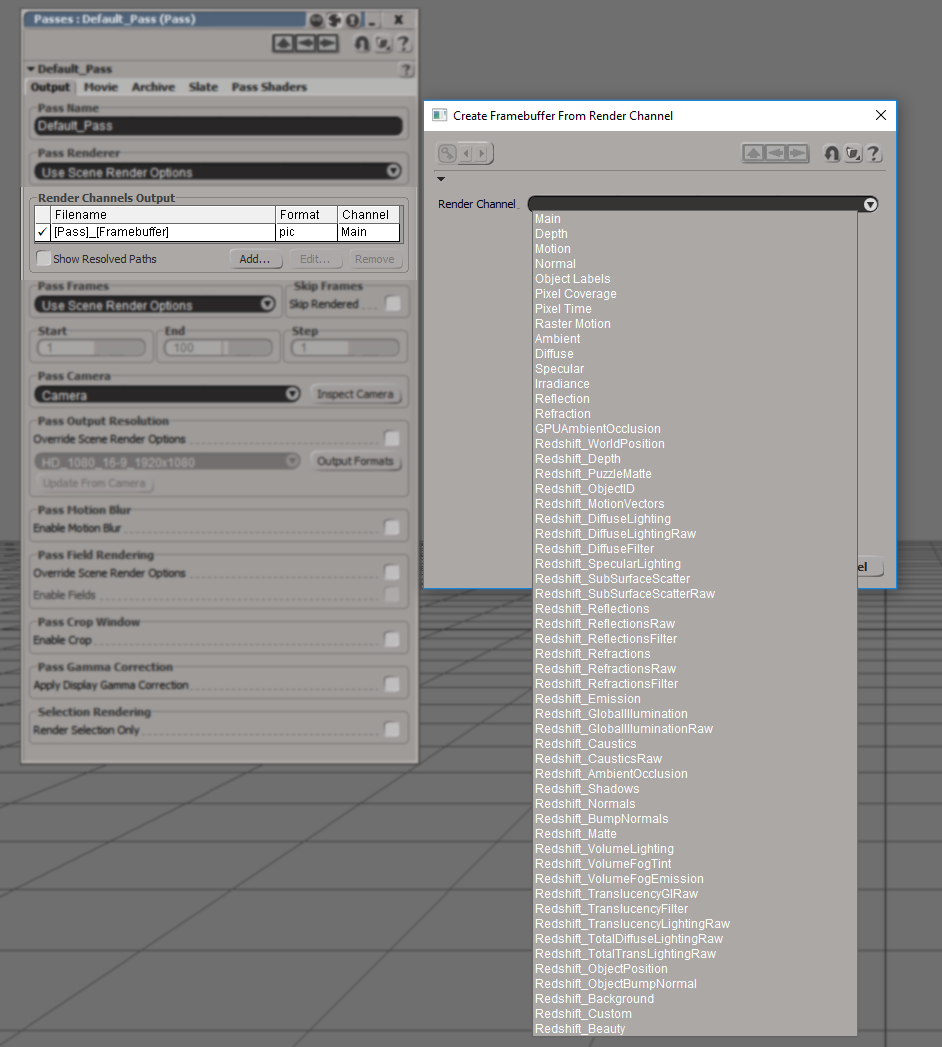Screen dimensions: 942x1047
Task: Click the right-arrow icon in Create Framebuffer toolbar
Action: pos(797,154)
